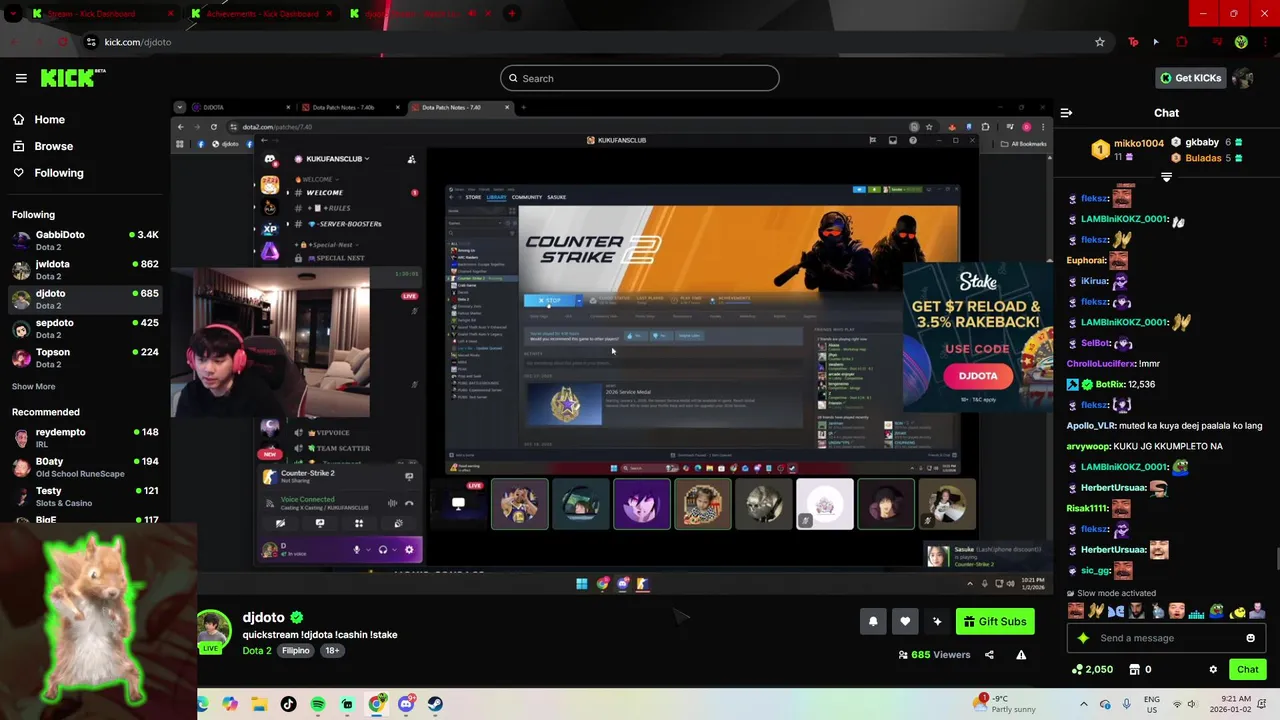Open the profile avatar menu
Viewport: 1280px width, 720px height.
[x=1243, y=78]
